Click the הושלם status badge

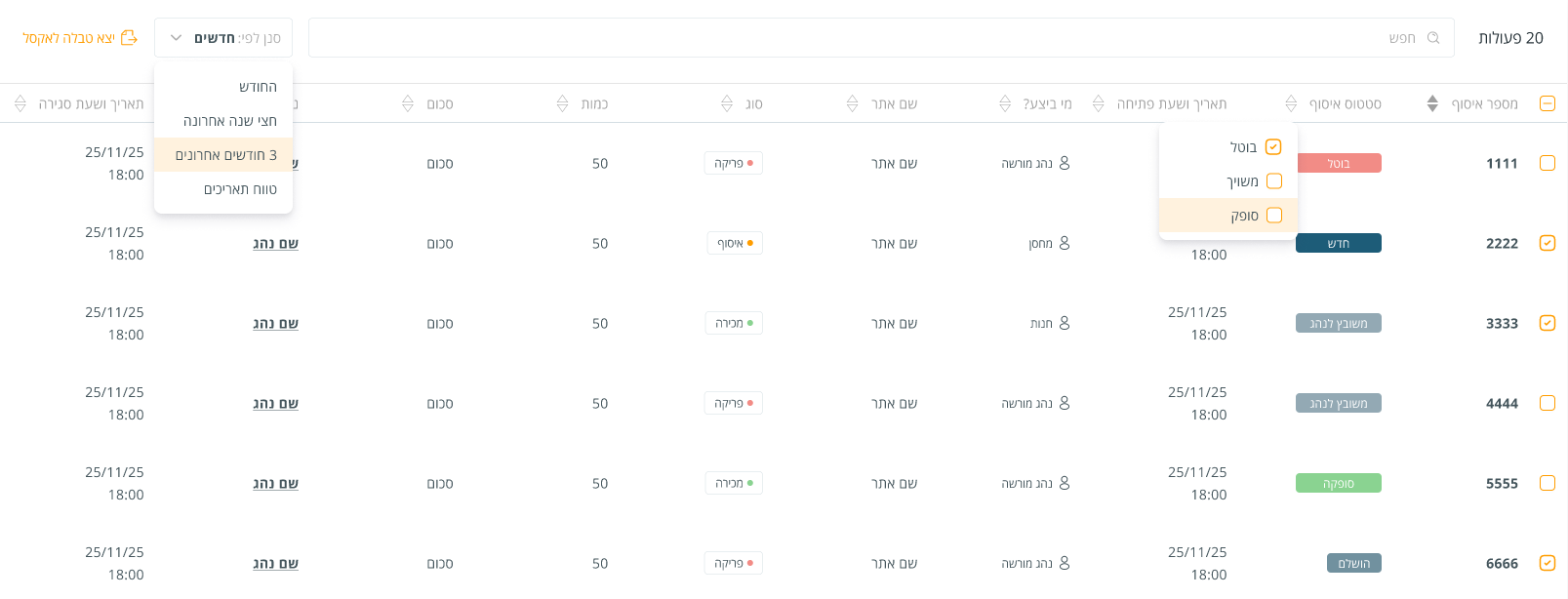click(x=1354, y=563)
